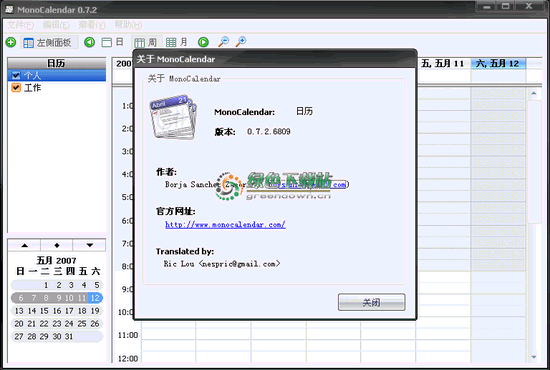Go to previous period with green back arrow
Image resolution: width=550 pixels, height=370 pixels.
pyautogui.click(x=89, y=42)
